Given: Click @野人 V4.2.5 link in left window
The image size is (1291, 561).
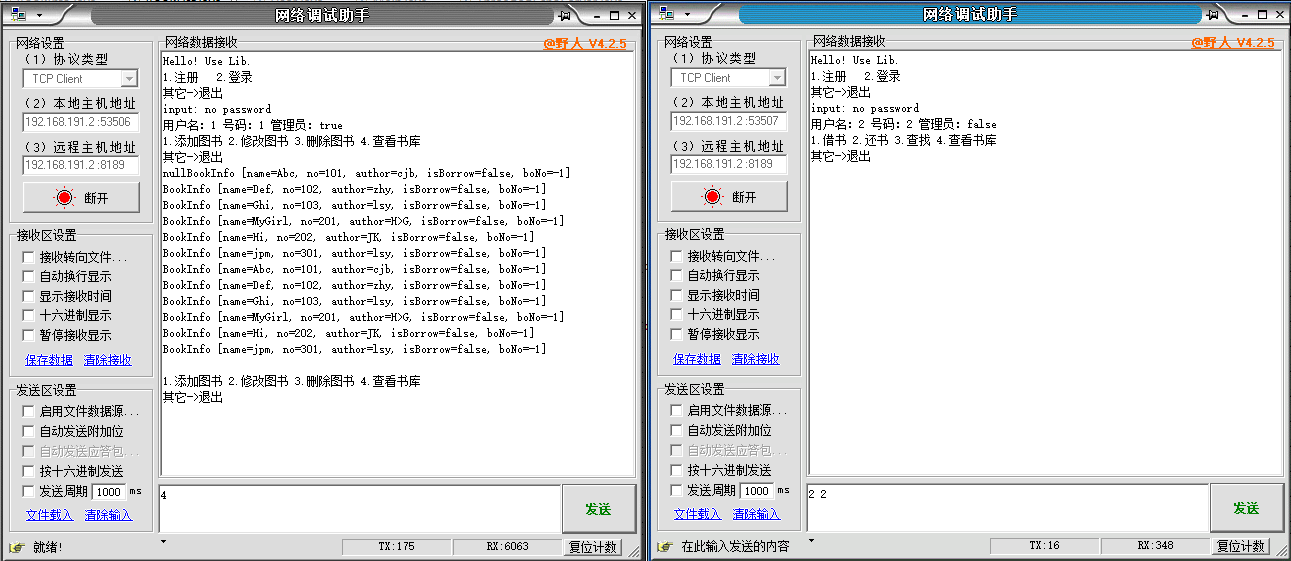Looking at the screenshot, I should pos(585,44).
